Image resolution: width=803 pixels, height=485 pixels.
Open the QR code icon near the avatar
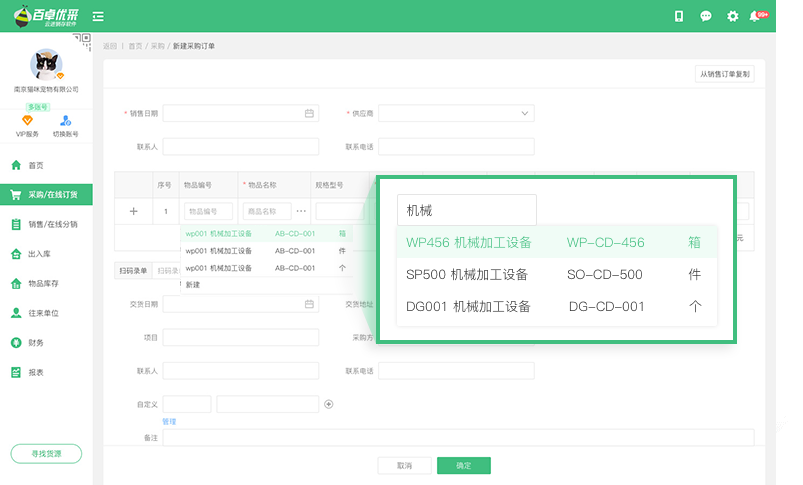pyautogui.click(x=82, y=42)
